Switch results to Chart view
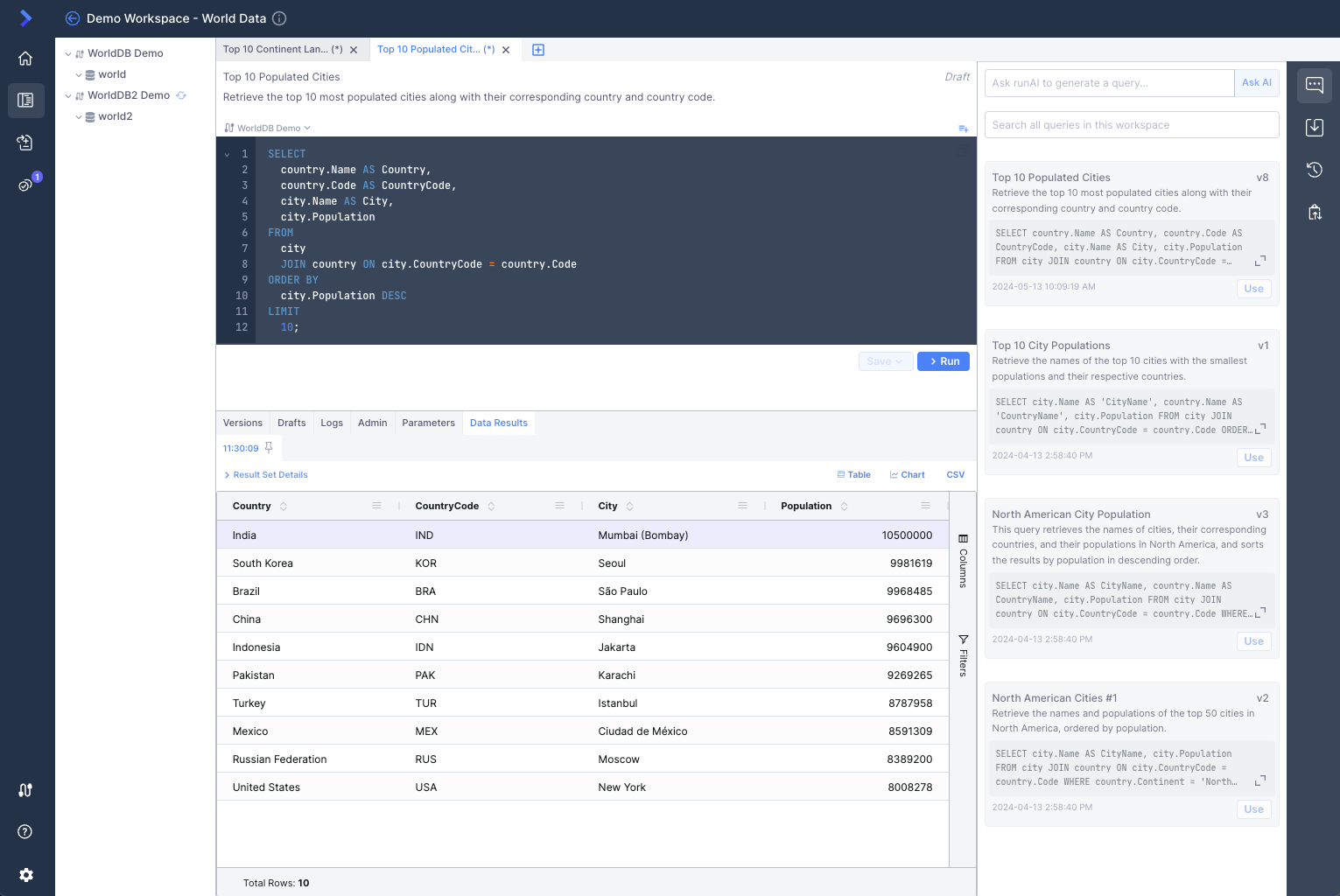This screenshot has height=896, width=1340. pyautogui.click(x=907, y=475)
